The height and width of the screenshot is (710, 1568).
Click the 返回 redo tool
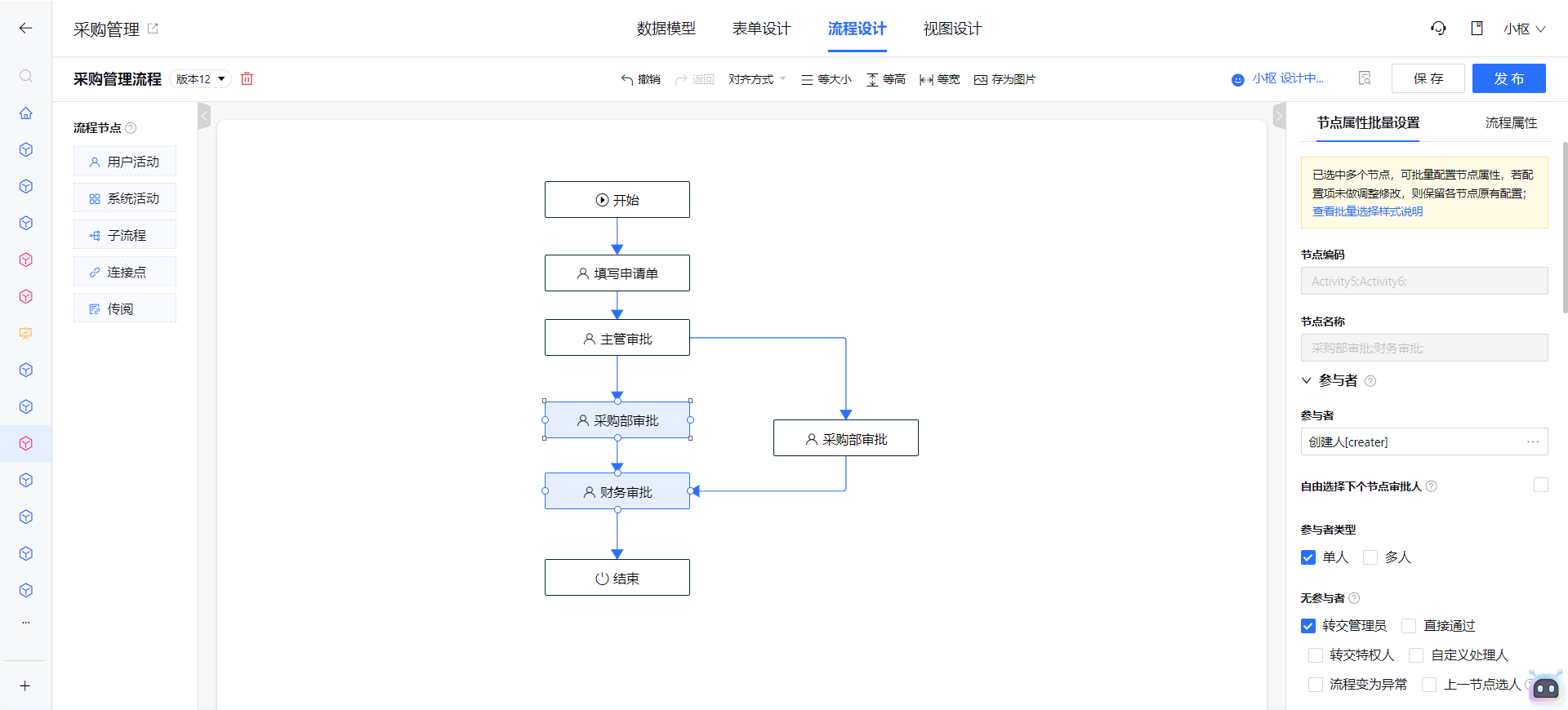pos(694,79)
